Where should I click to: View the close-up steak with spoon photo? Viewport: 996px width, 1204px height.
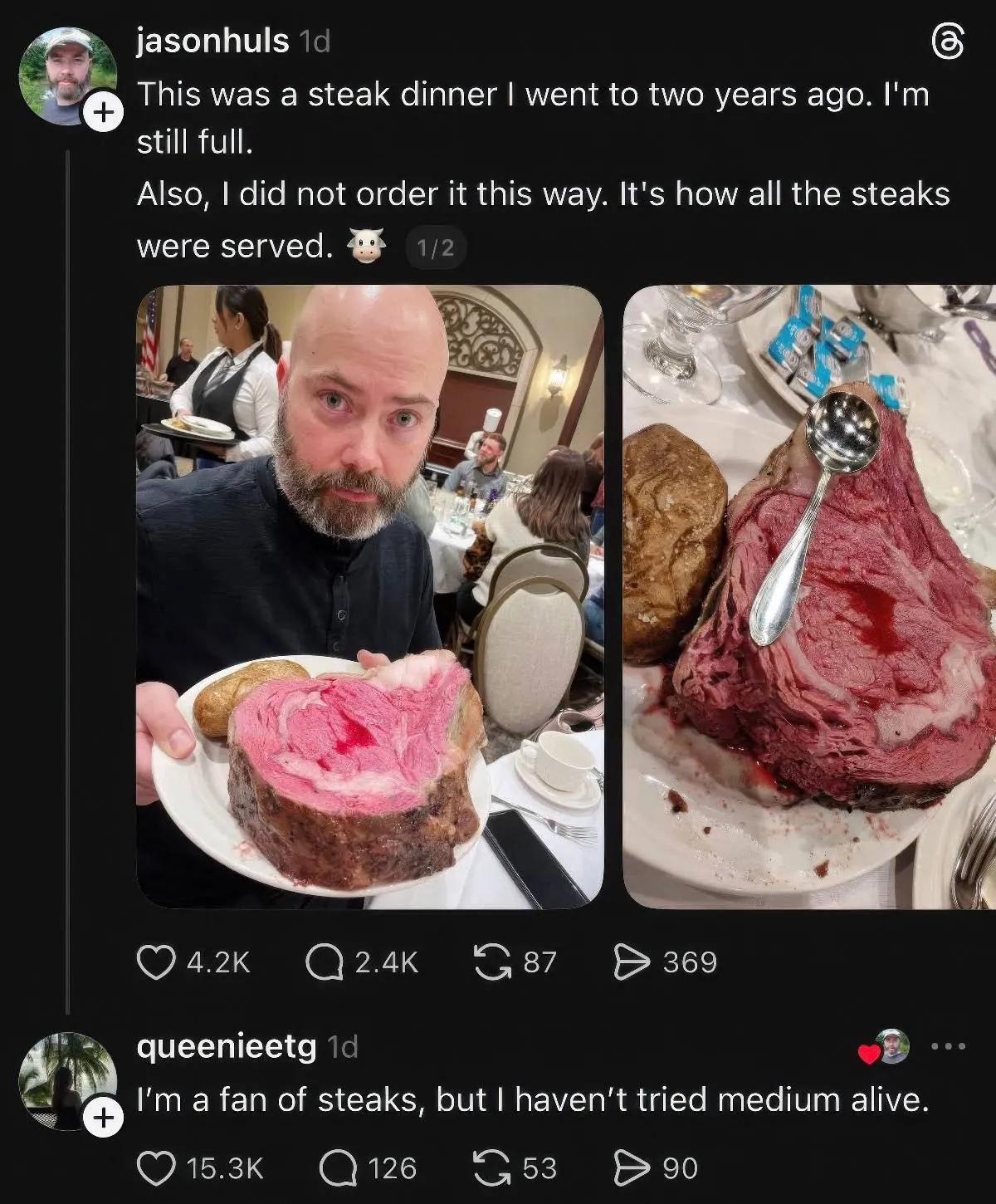tap(809, 596)
